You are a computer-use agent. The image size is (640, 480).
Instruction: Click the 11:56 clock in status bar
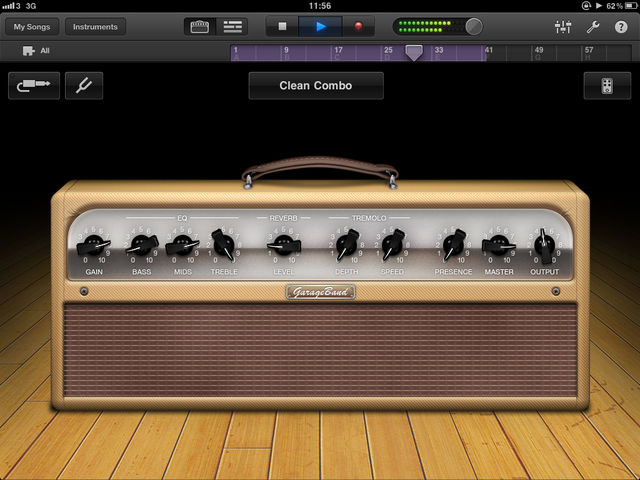[x=320, y=6]
